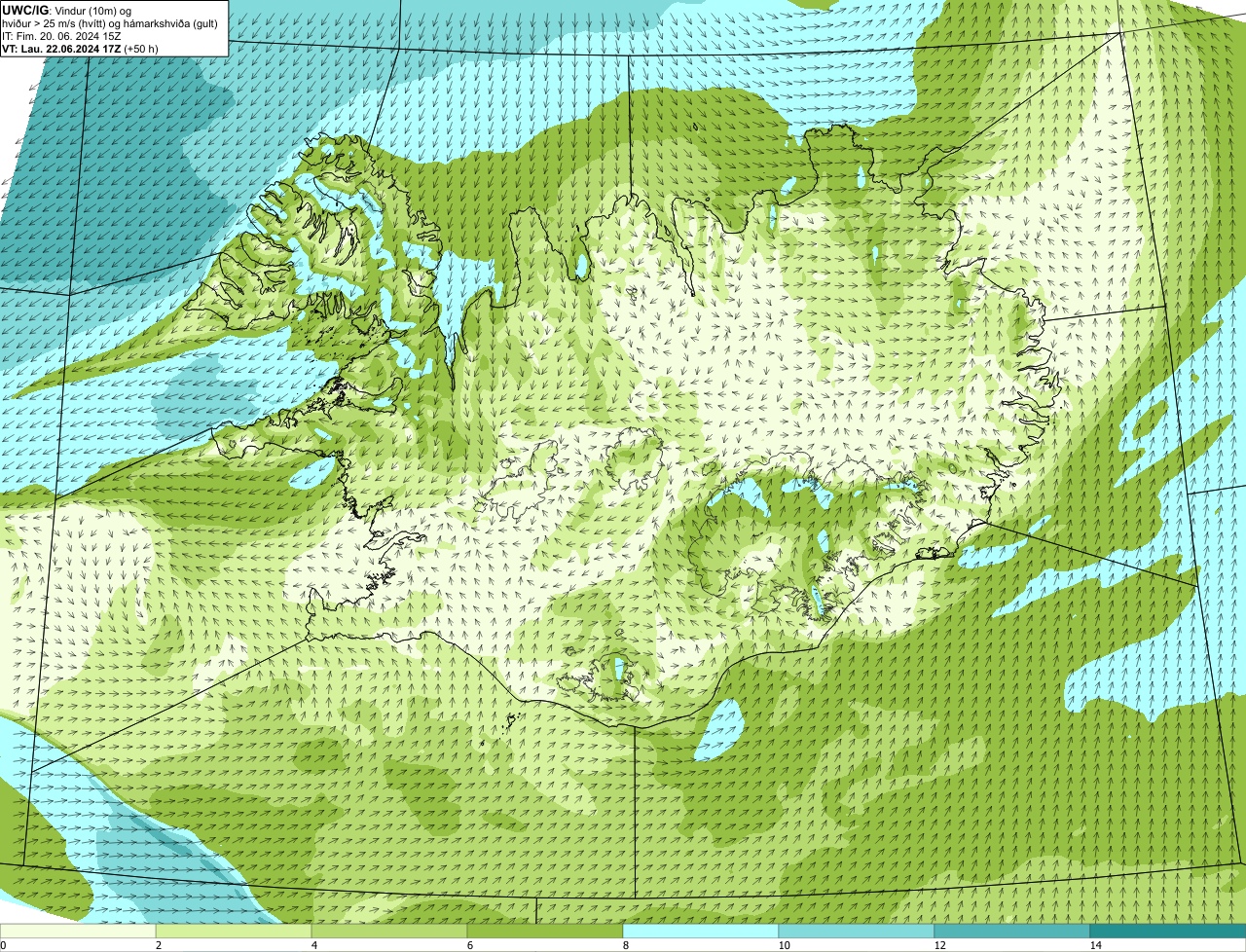Pick the 12–14 m/s teal legend swatch
This screenshot has width=1246, height=952.
point(1012,931)
